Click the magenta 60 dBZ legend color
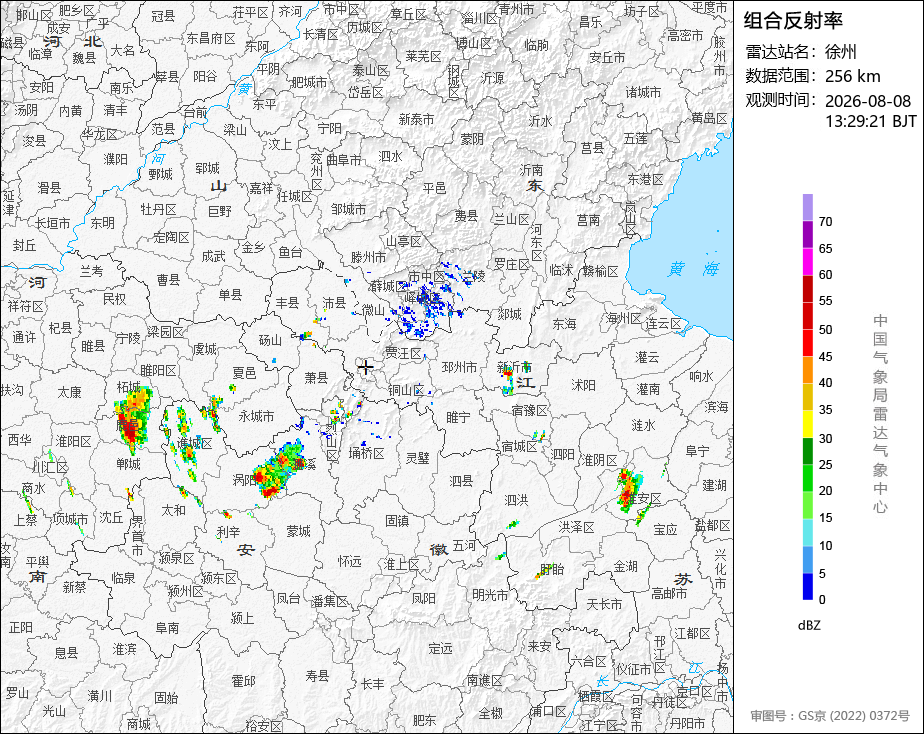Screen dimensions: 924x734 coord(807,262)
